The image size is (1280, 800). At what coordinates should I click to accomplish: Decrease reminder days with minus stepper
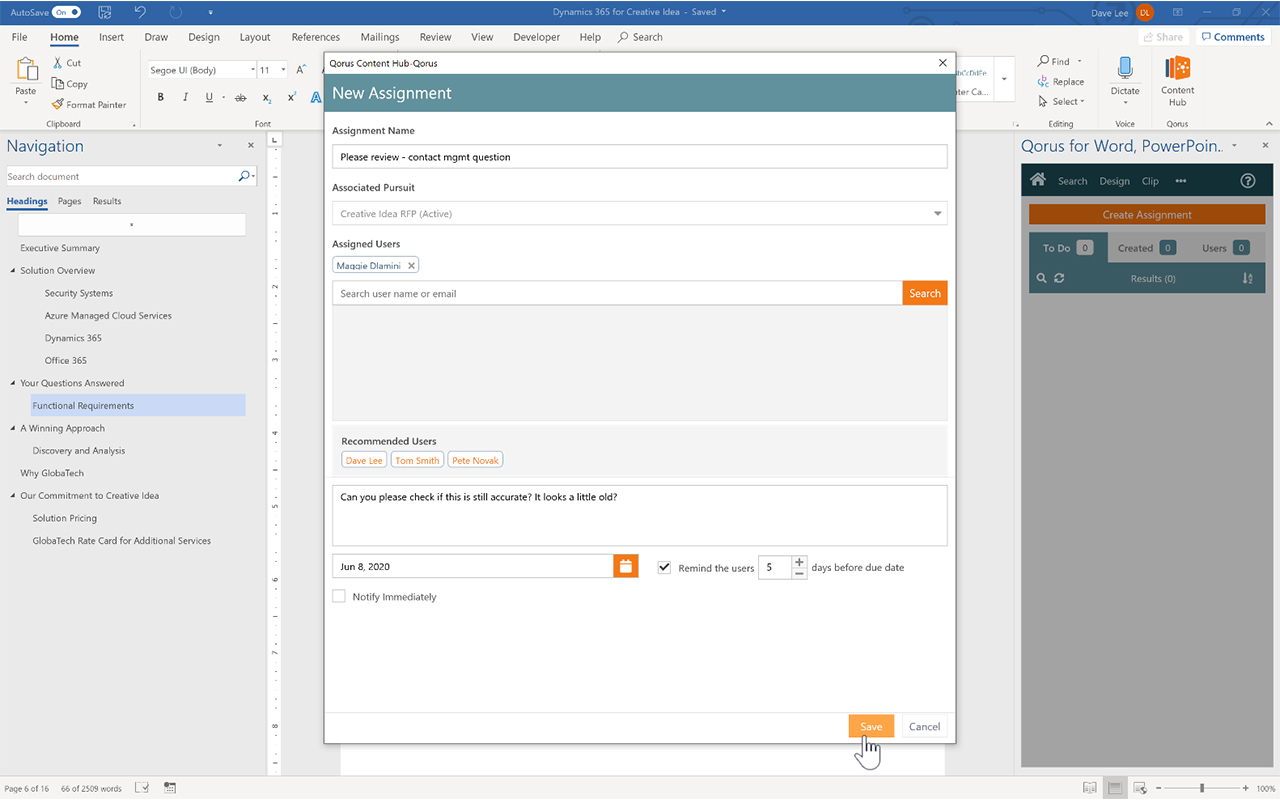[x=799, y=574]
